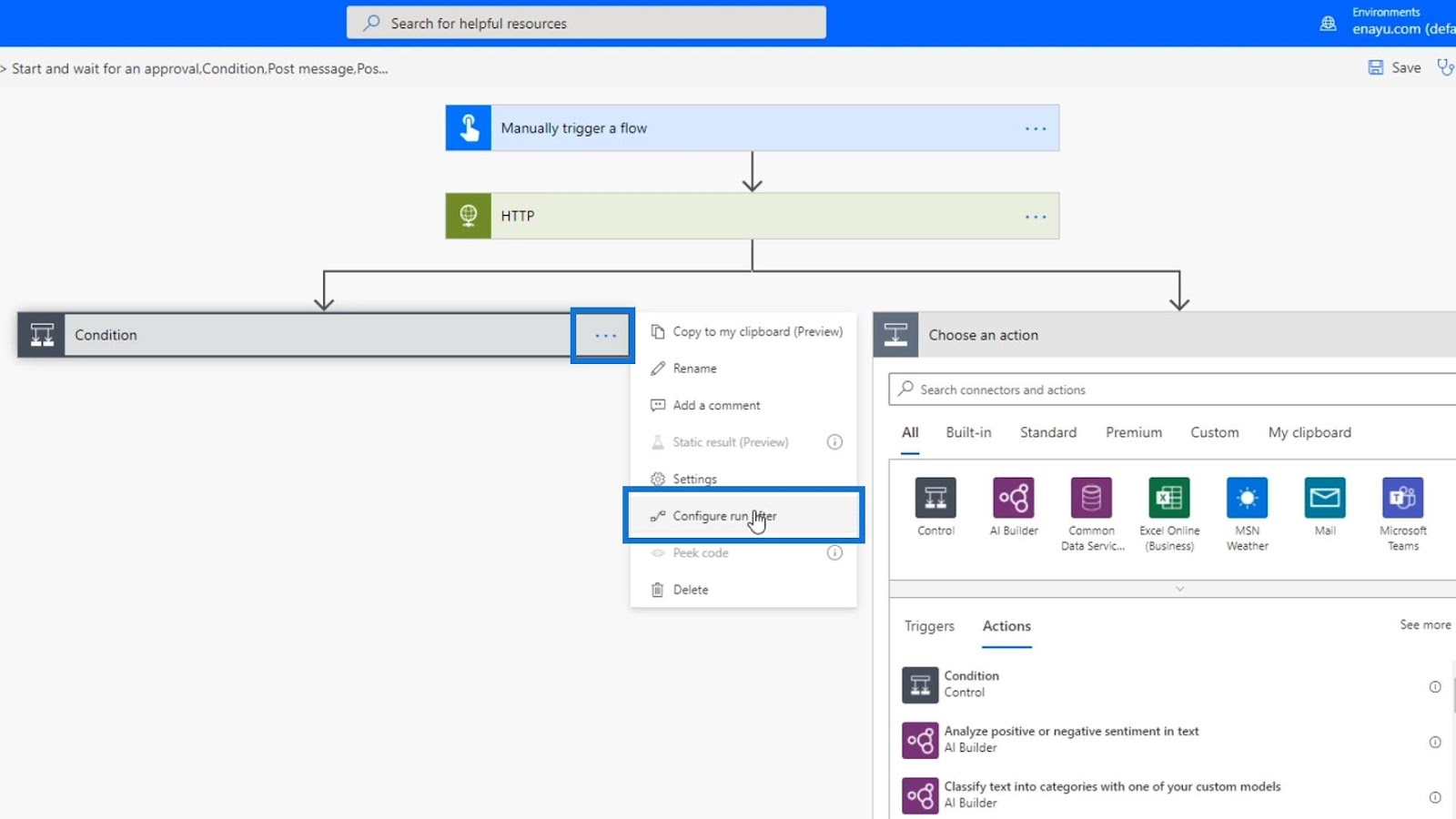Select the AI Builder connector icon
Viewport: 1456px width, 819px height.
pyautogui.click(x=1014, y=498)
